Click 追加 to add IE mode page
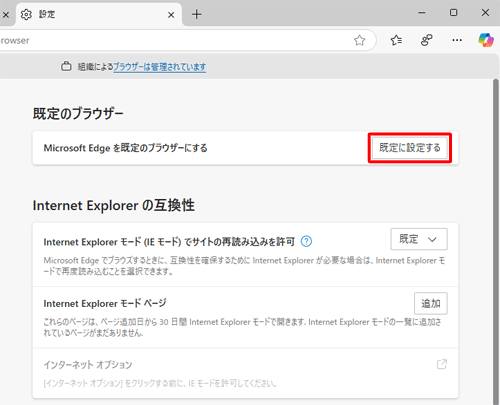500x405 pixels. coord(431,303)
